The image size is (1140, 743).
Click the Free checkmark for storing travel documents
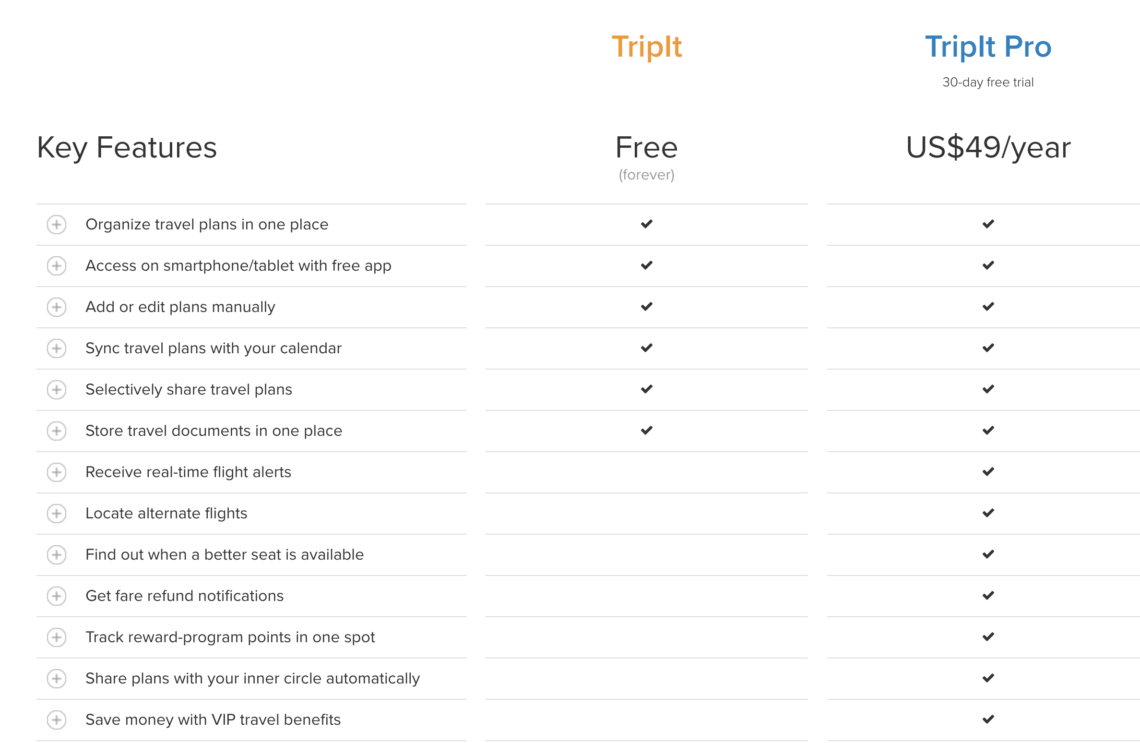coord(646,430)
